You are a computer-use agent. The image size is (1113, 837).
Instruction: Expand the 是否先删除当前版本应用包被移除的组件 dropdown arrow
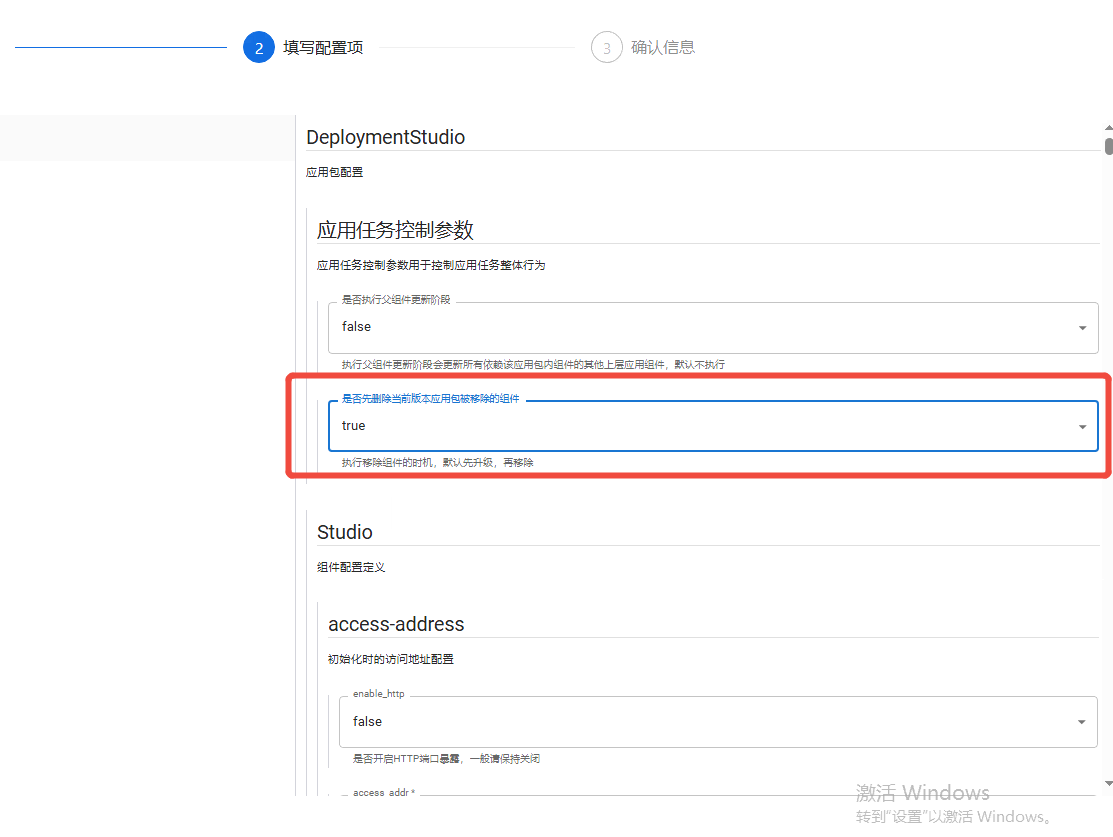[1082, 427]
